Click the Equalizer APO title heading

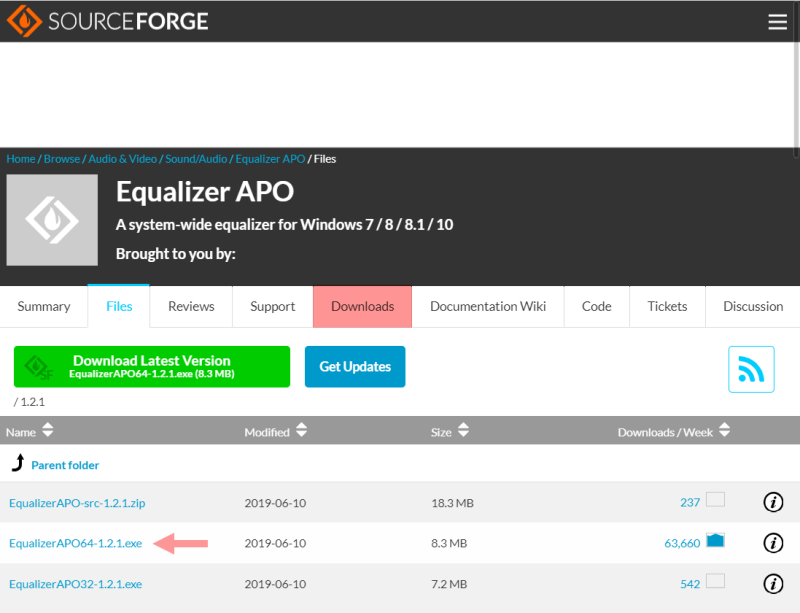pos(205,192)
